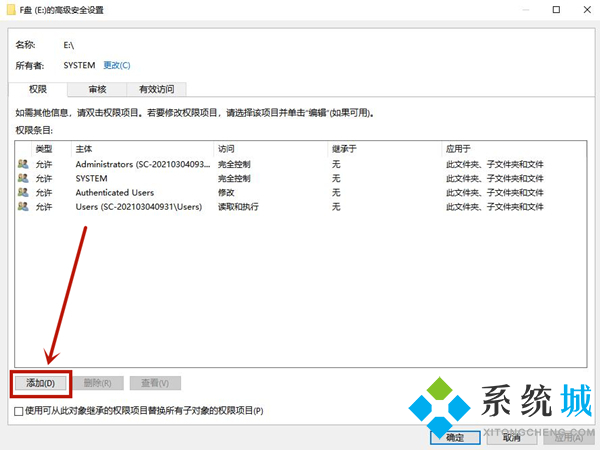
Task: Click 修改 access value for Authenticated Users
Action: point(226,192)
